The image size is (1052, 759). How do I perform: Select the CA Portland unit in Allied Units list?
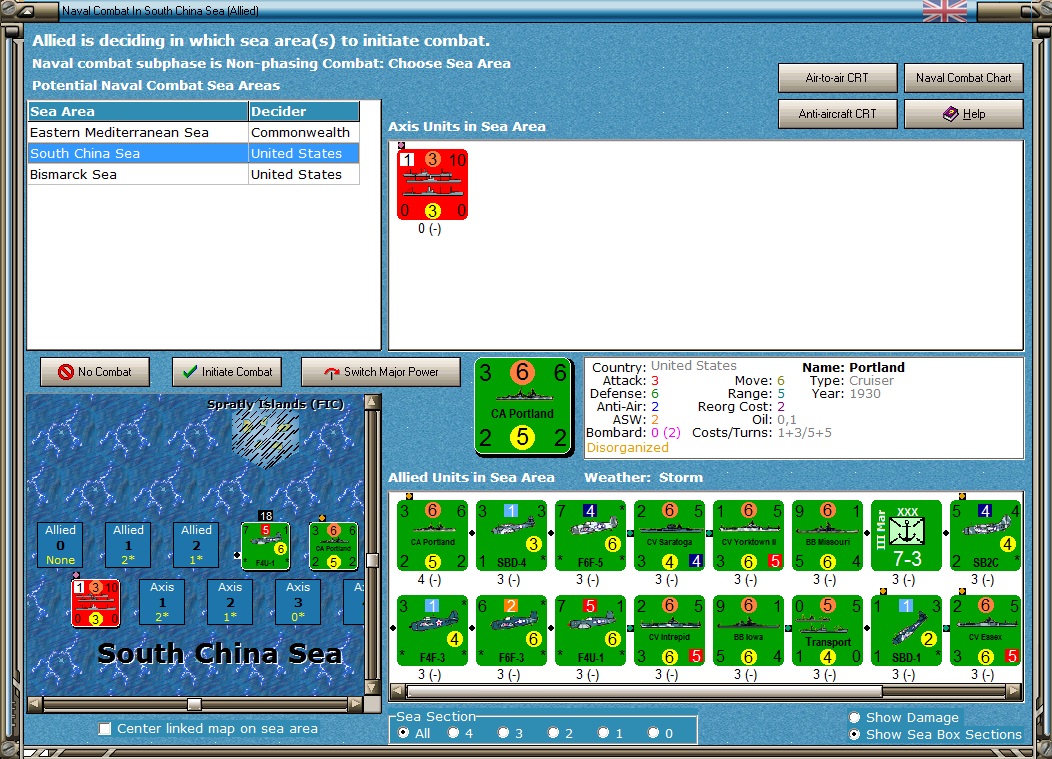coord(432,536)
